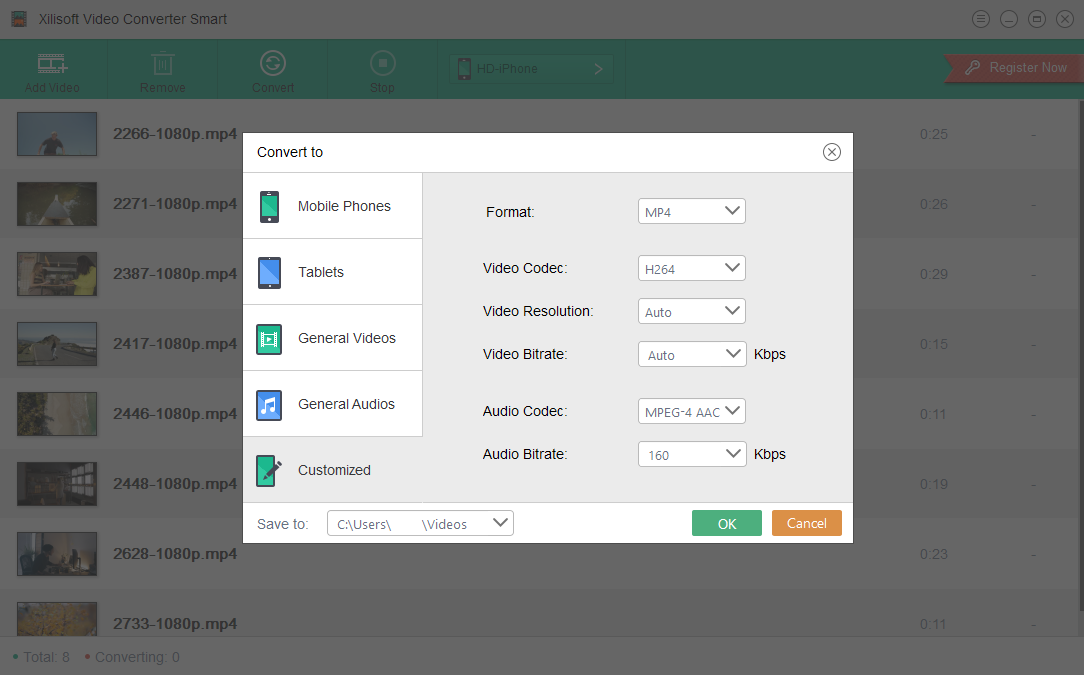
Task: Open the Audio Codec dropdown
Action: [x=692, y=411]
